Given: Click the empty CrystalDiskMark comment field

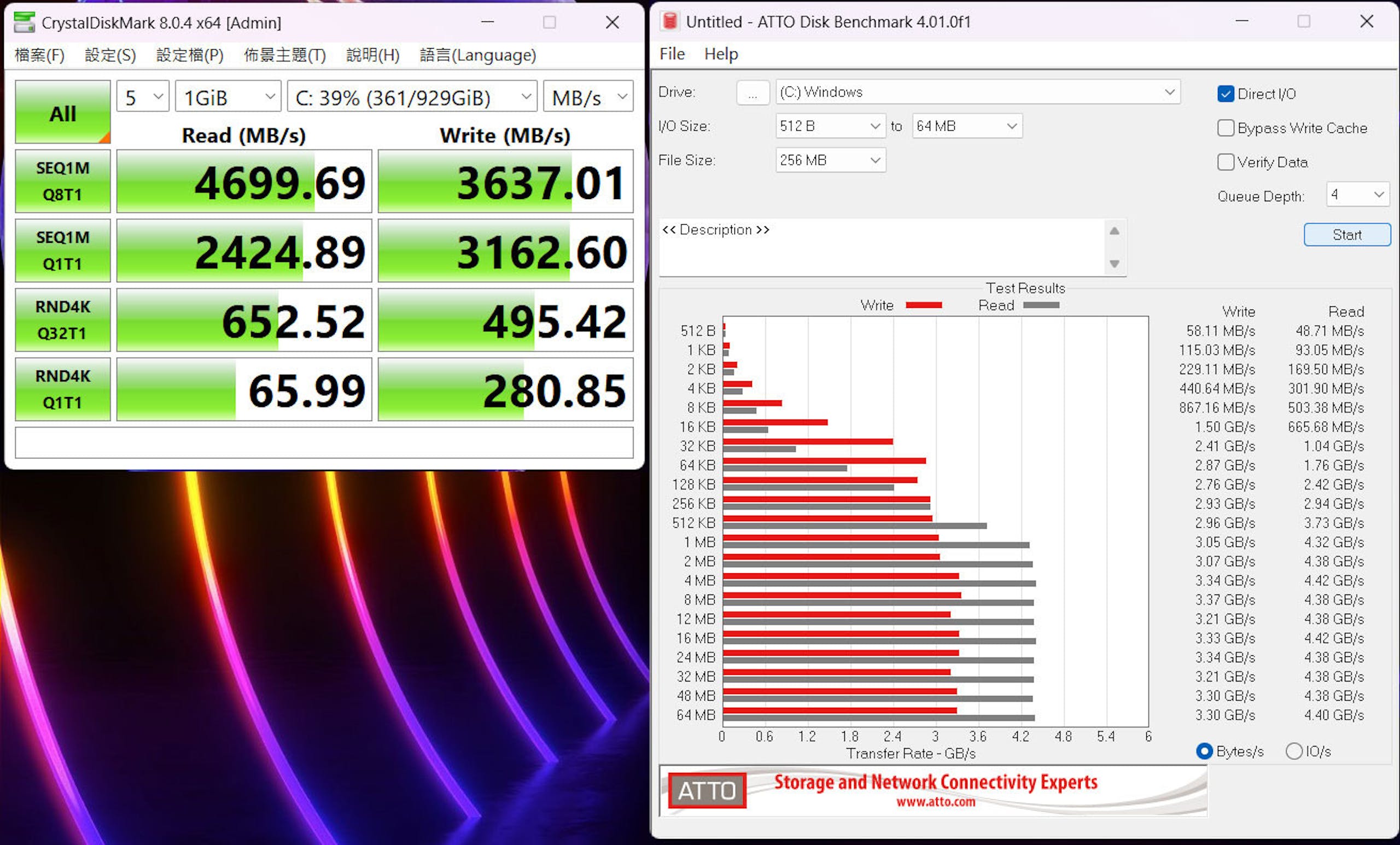Looking at the screenshot, I should 324,442.
